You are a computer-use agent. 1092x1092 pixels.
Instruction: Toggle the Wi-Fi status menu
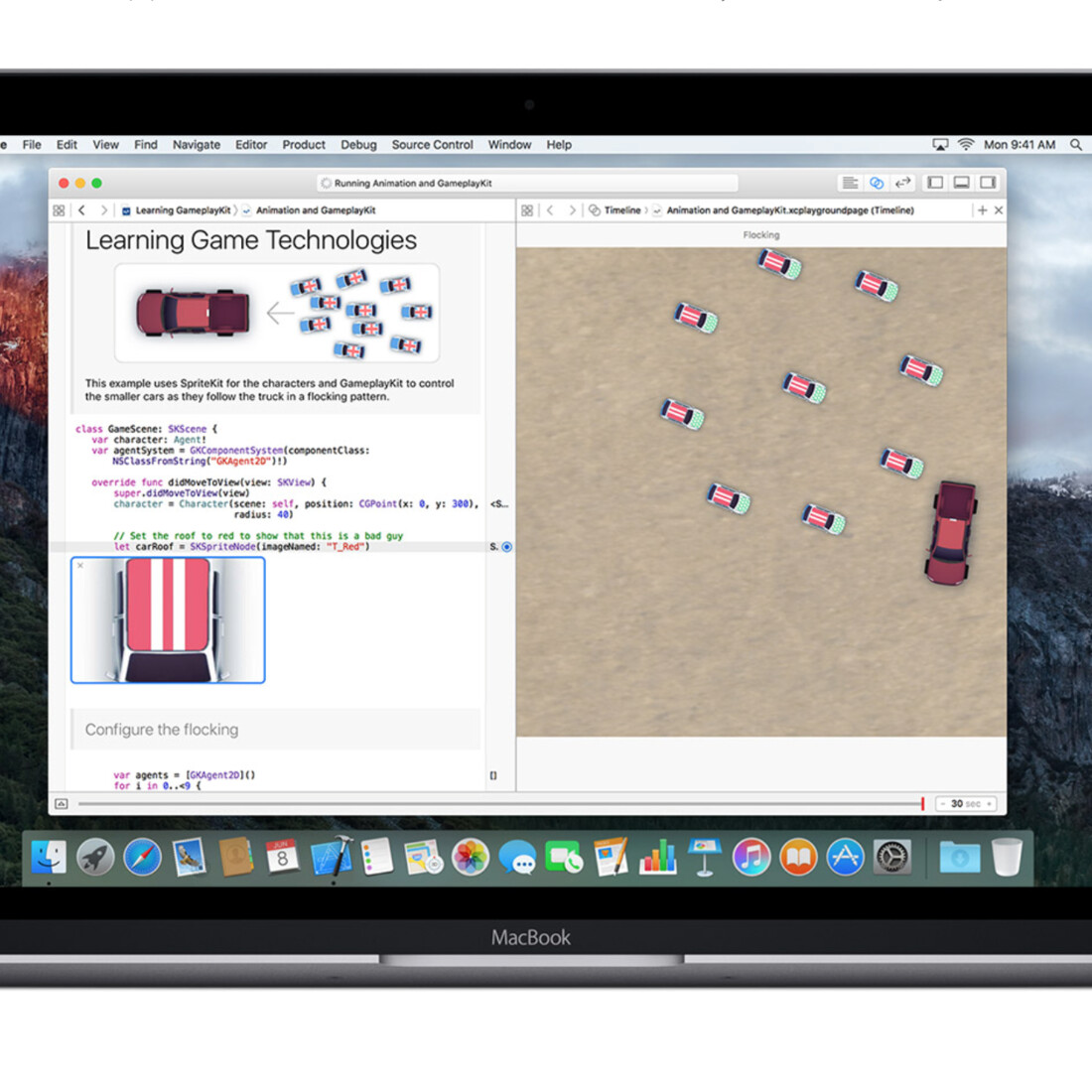point(965,144)
